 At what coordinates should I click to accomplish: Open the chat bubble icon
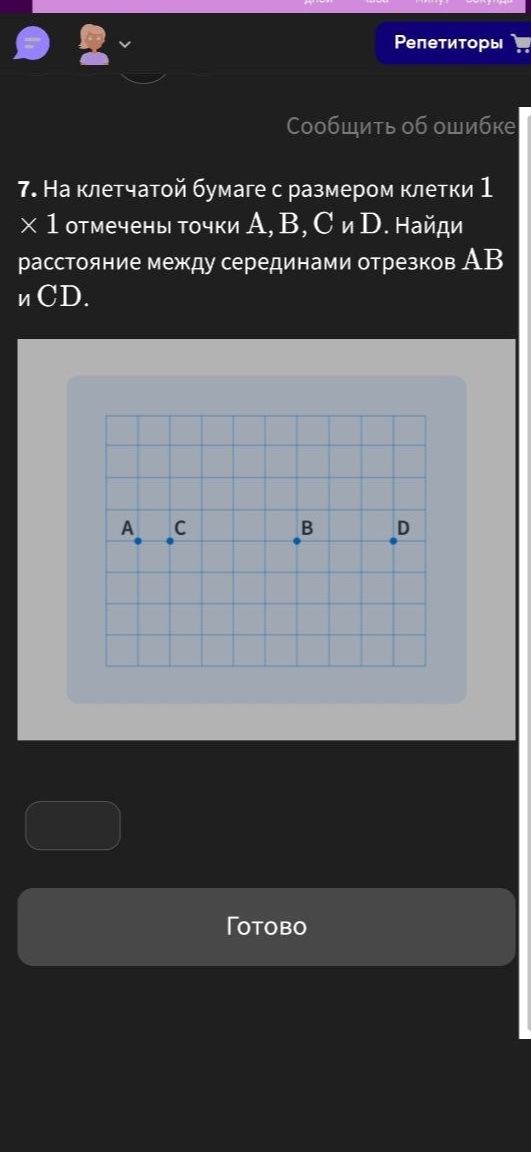click(x=32, y=43)
